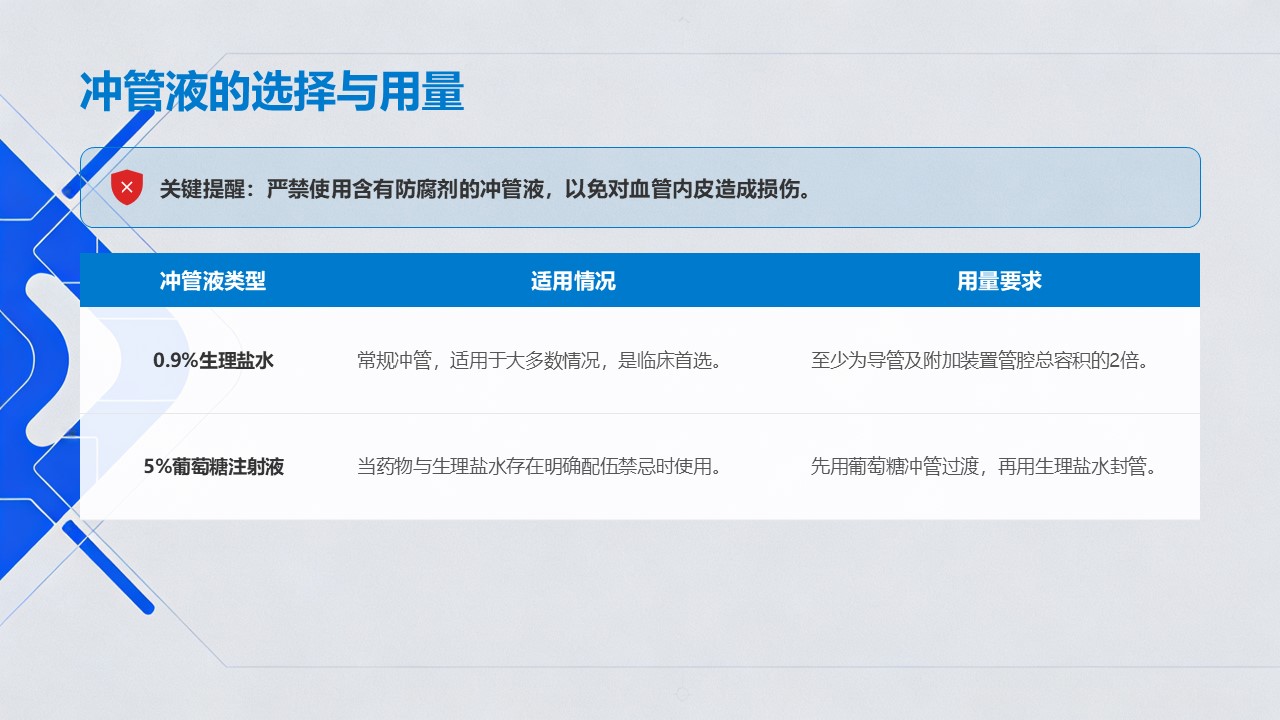Select the 5%葡萄糖注射液 table cell
The height and width of the screenshot is (720, 1280).
(213, 466)
